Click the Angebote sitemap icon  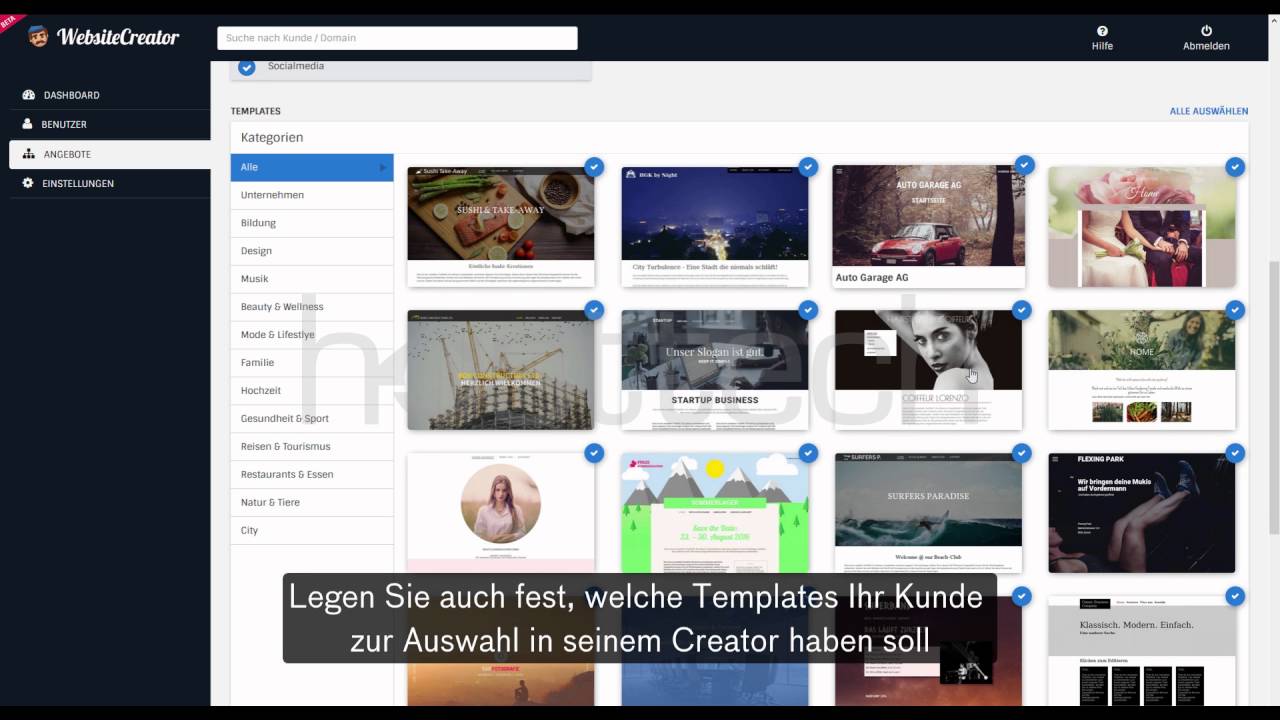tap(28, 154)
